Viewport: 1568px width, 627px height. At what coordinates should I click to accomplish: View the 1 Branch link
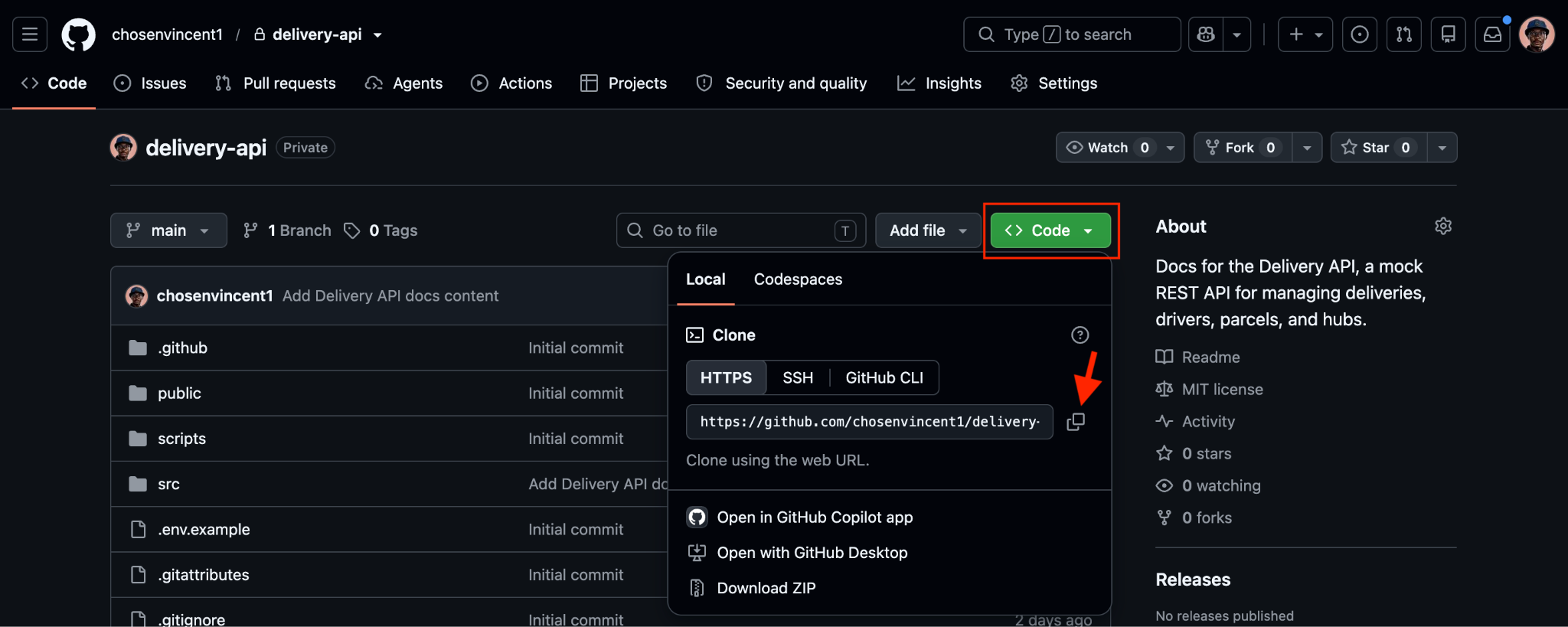[x=287, y=230]
